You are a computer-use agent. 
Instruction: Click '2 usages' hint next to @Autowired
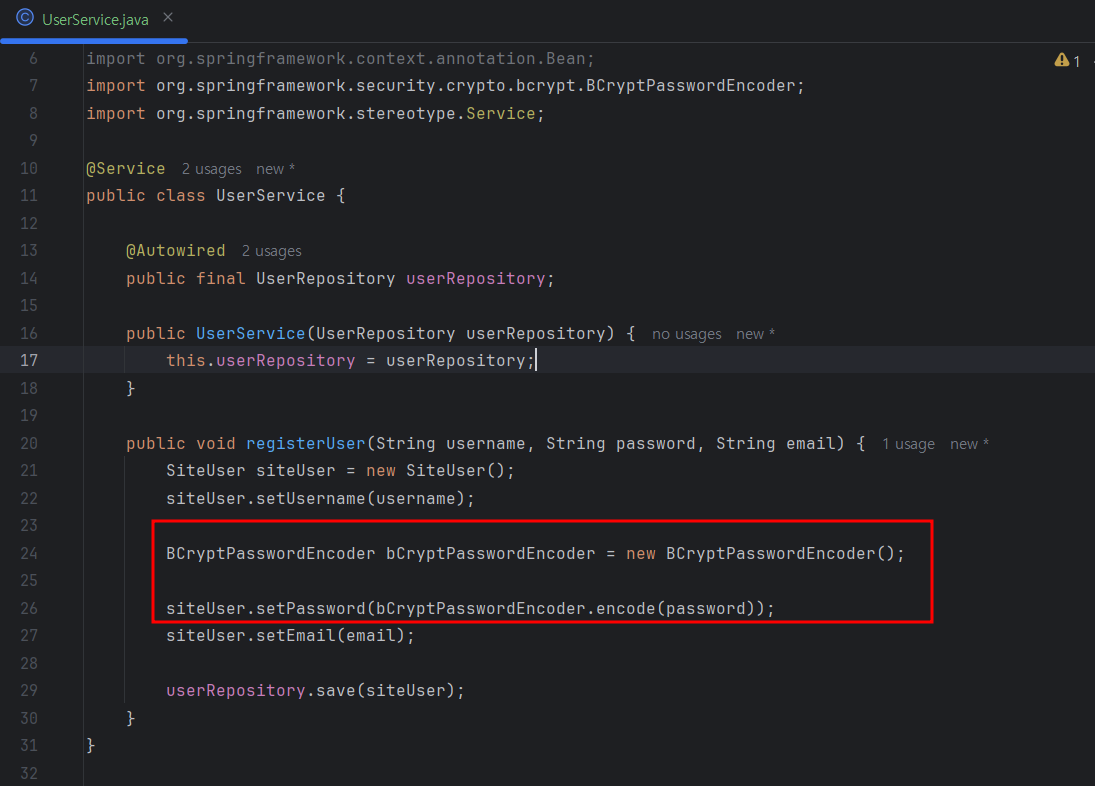(272, 251)
